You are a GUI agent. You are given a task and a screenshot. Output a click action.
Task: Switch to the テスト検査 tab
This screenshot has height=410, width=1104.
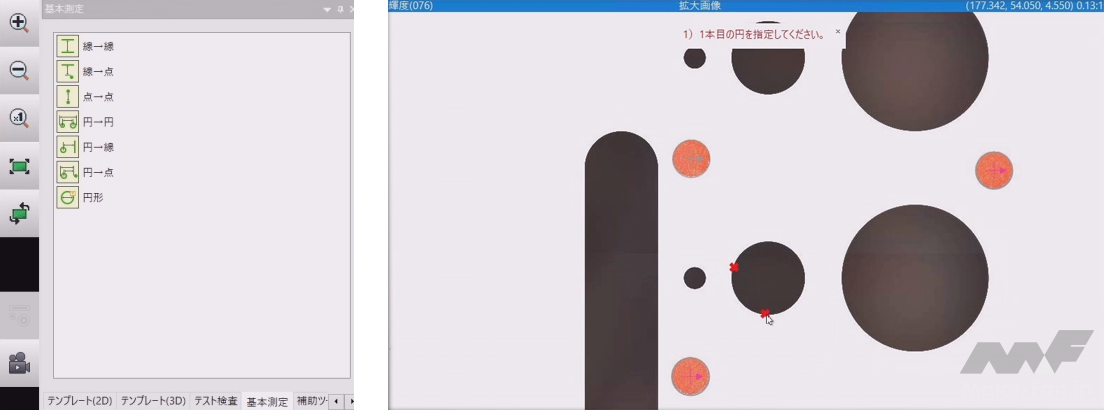pos(217,401)
